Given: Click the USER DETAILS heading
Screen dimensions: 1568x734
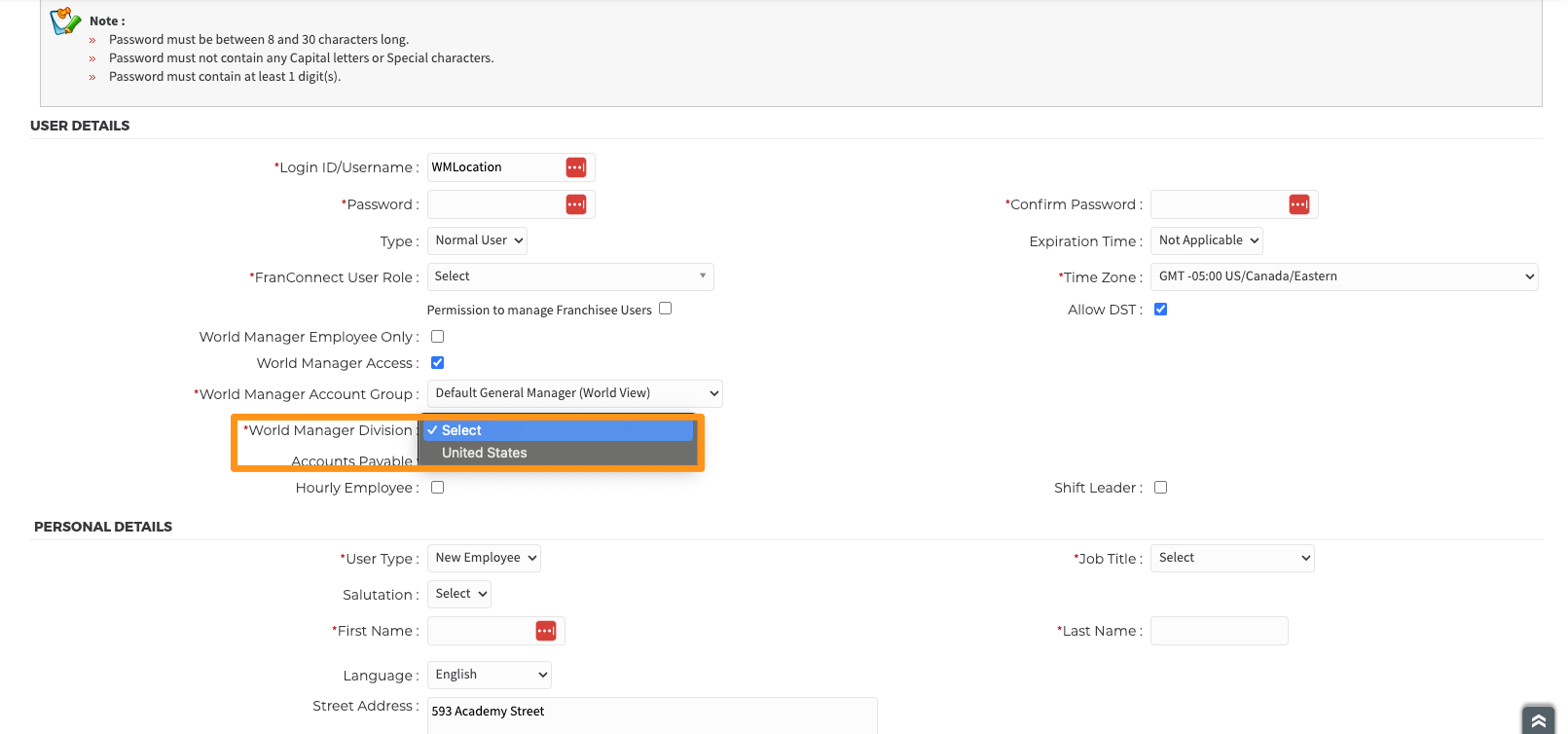Looking at the screenshot, I should (80, 126).
